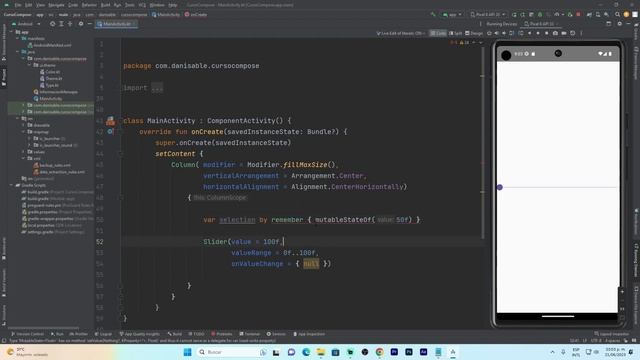Click emulator back navigation icon
This screenshot has width=640, height=360.
pos(529,33)
